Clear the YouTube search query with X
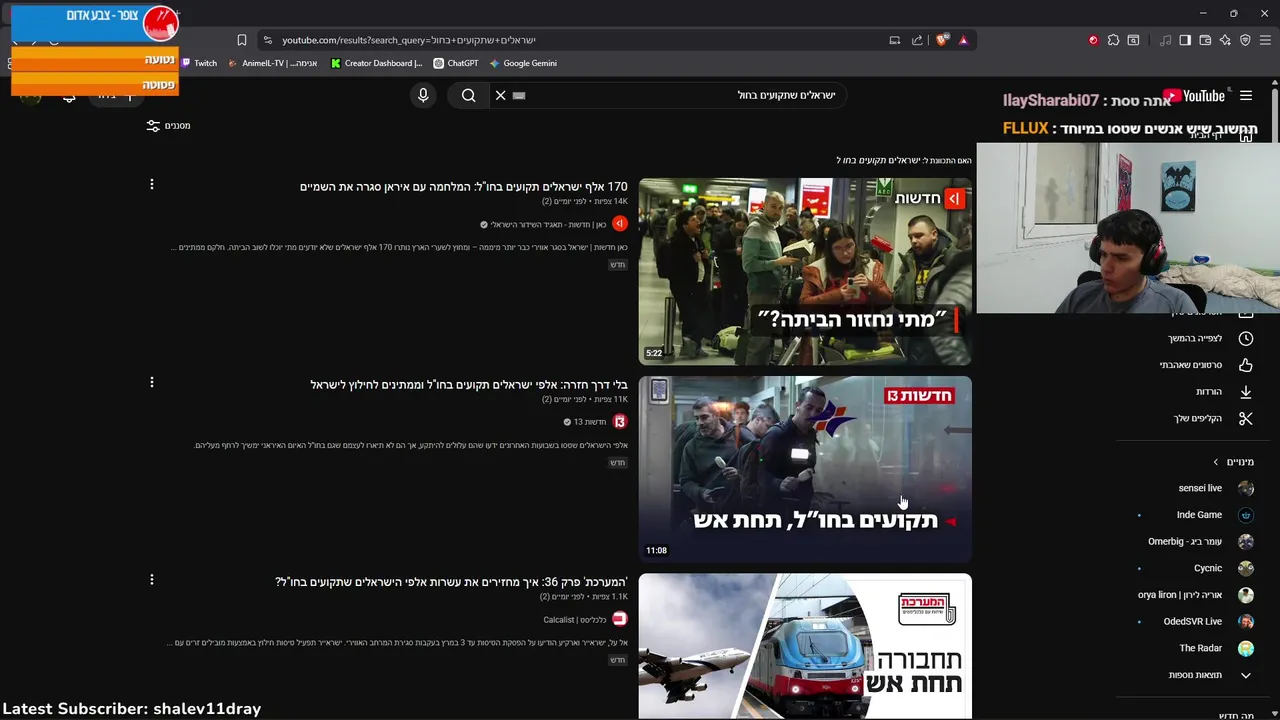Viewport: 1280px width, 720px height. 501,95
